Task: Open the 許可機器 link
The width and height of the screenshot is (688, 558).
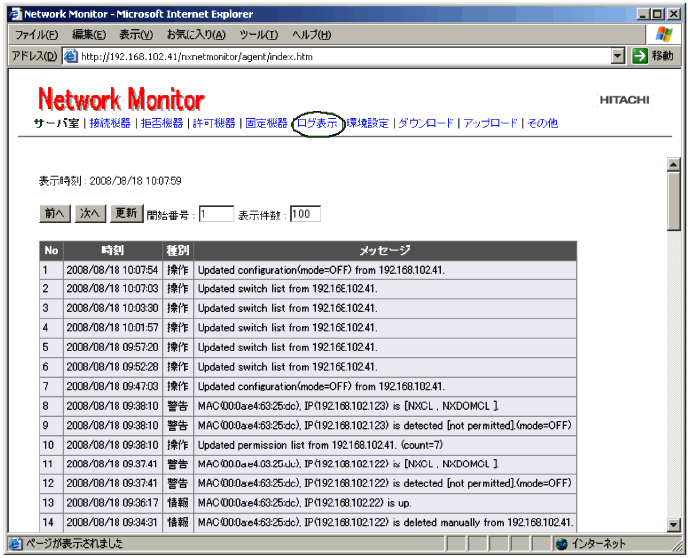Action: [214, 123]
